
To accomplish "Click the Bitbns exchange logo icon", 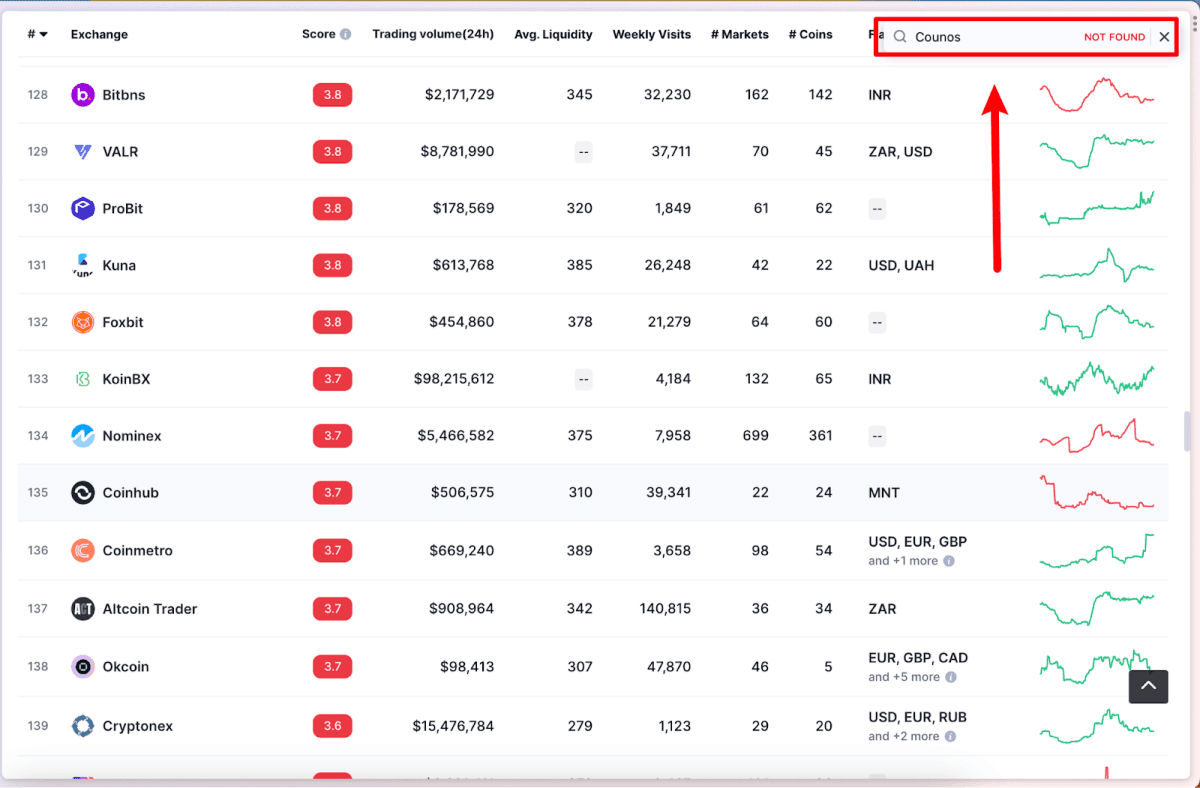I will point(83,95).
